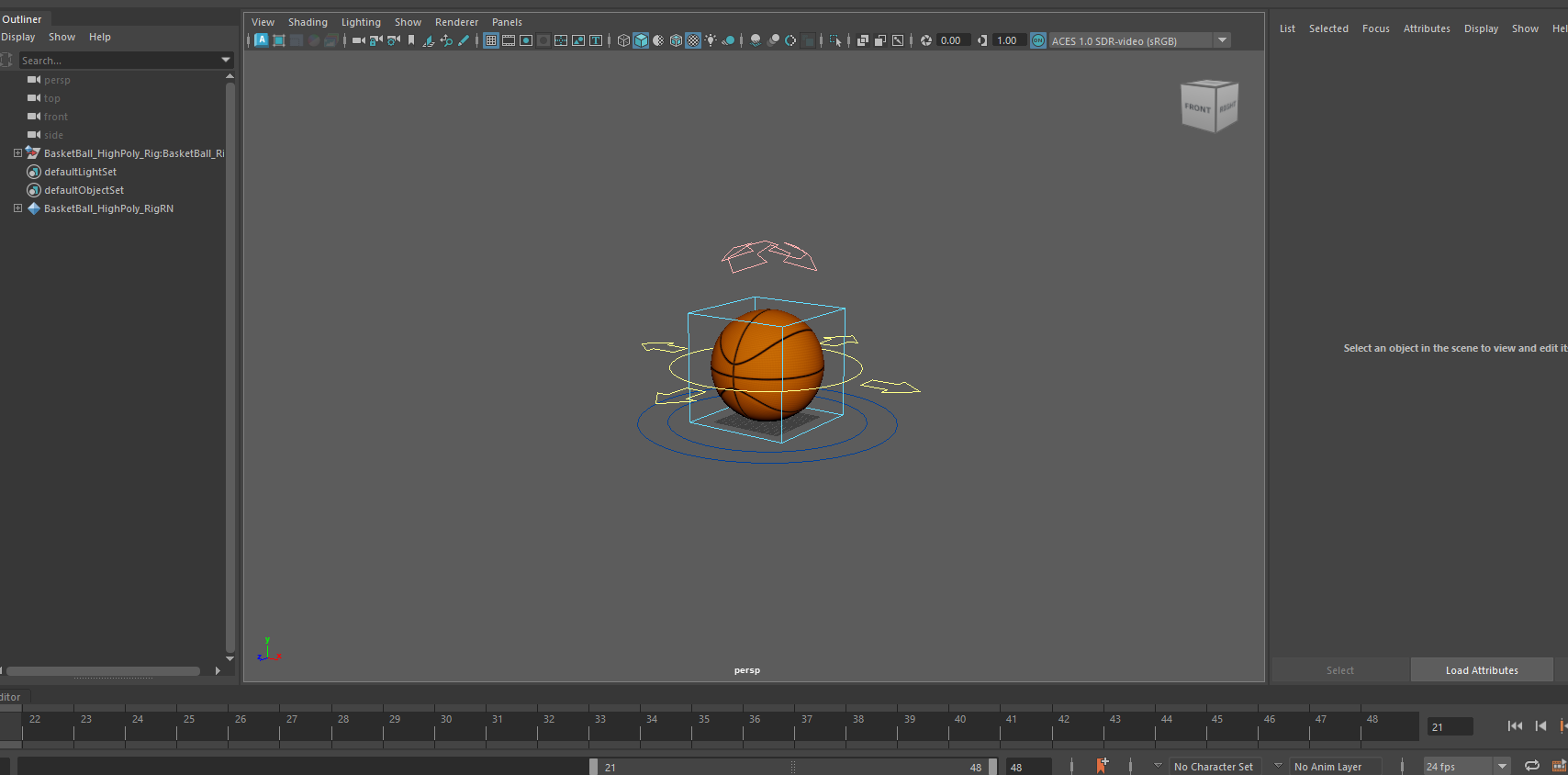Open No Character Set dropdown arrow

click(x=1158, y=765)
